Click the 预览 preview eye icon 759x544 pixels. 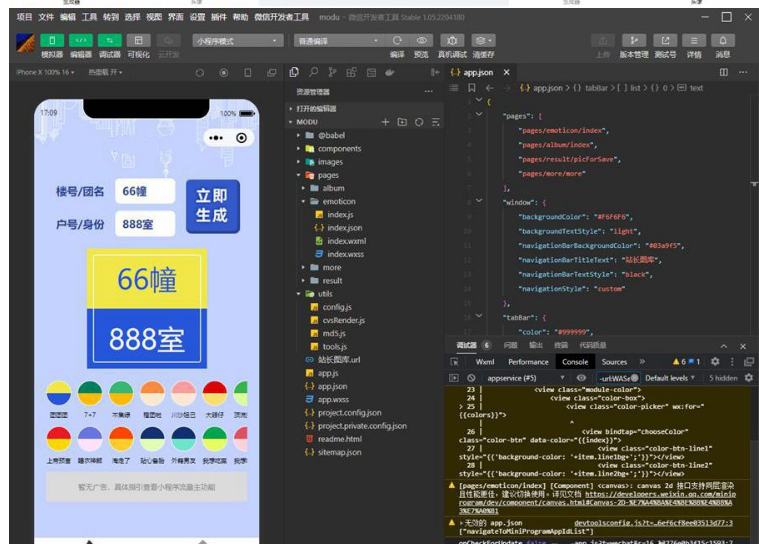tap(422, 40)
